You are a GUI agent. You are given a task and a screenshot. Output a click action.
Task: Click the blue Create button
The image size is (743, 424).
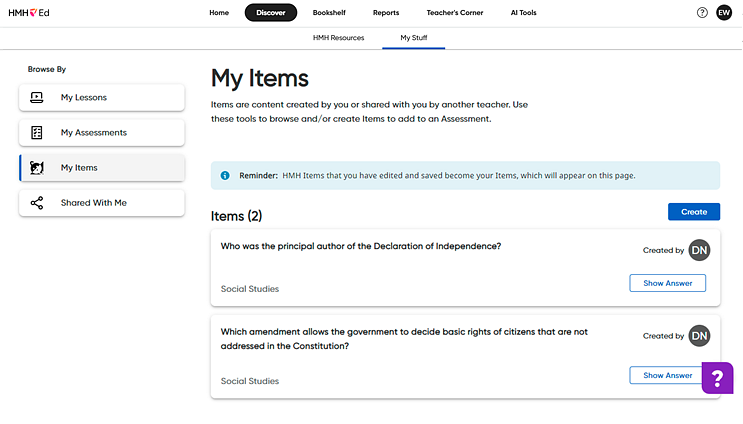point(694,212)
